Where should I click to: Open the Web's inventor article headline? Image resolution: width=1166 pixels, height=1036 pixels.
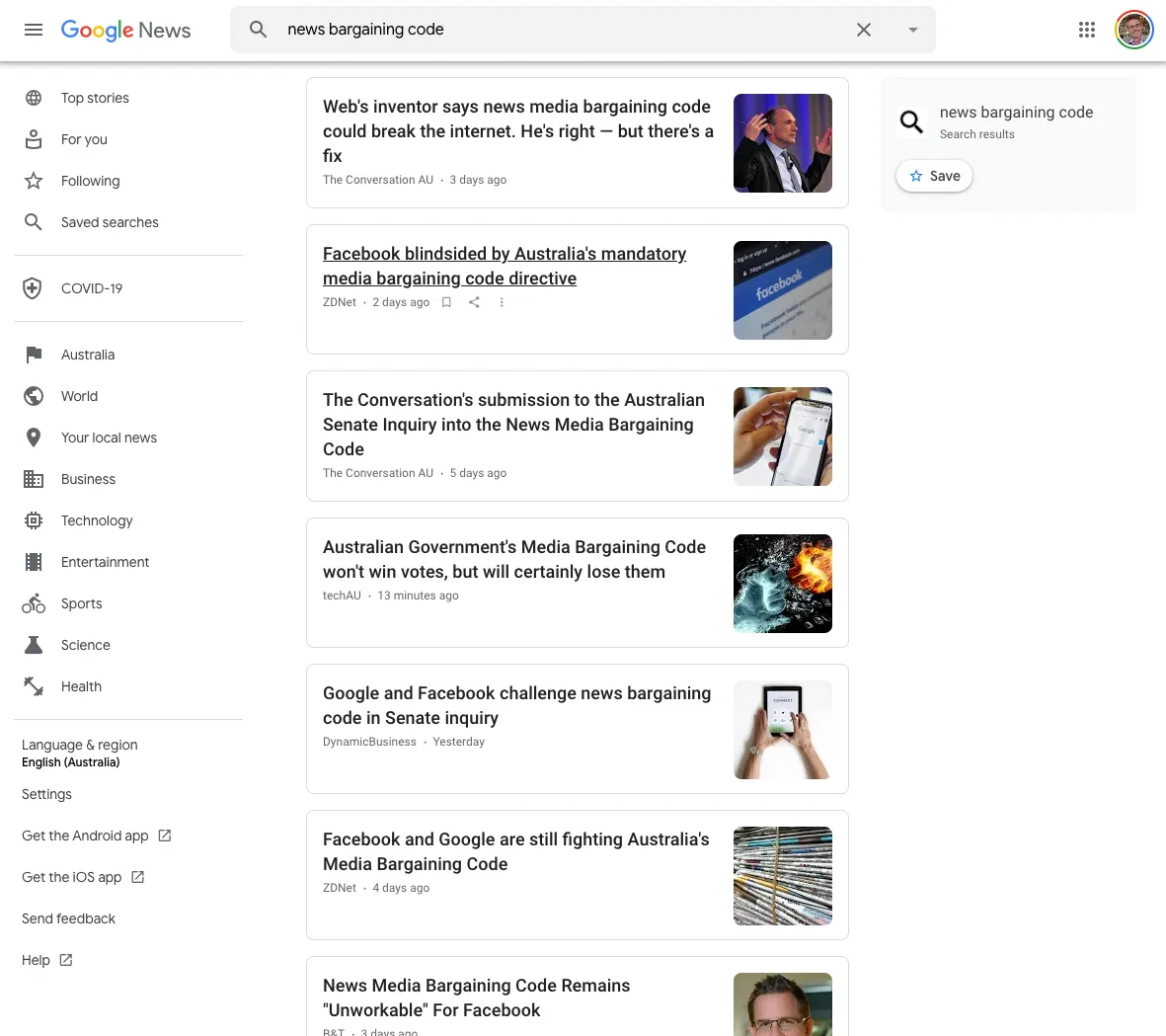518,131
